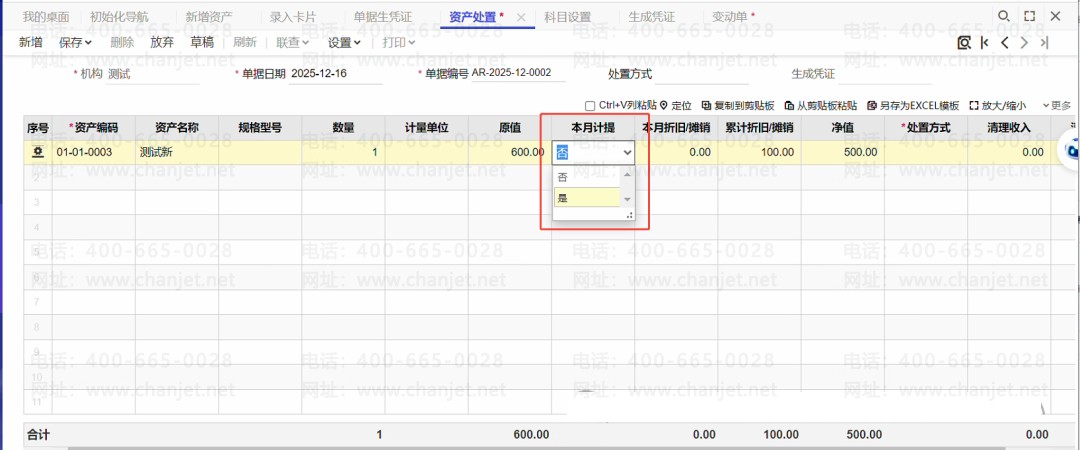Image resolution: width=1080 pixels, height=450 pixels.
Task: Click the 原值 cell 600.00 in row one
Action: point(510,152)
